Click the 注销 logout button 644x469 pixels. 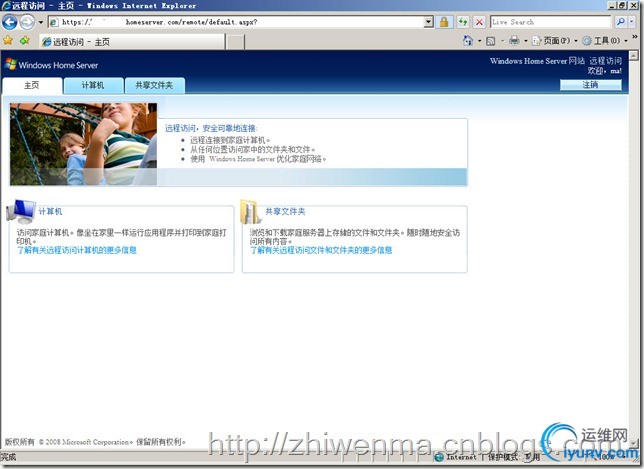tap(591, 85)
